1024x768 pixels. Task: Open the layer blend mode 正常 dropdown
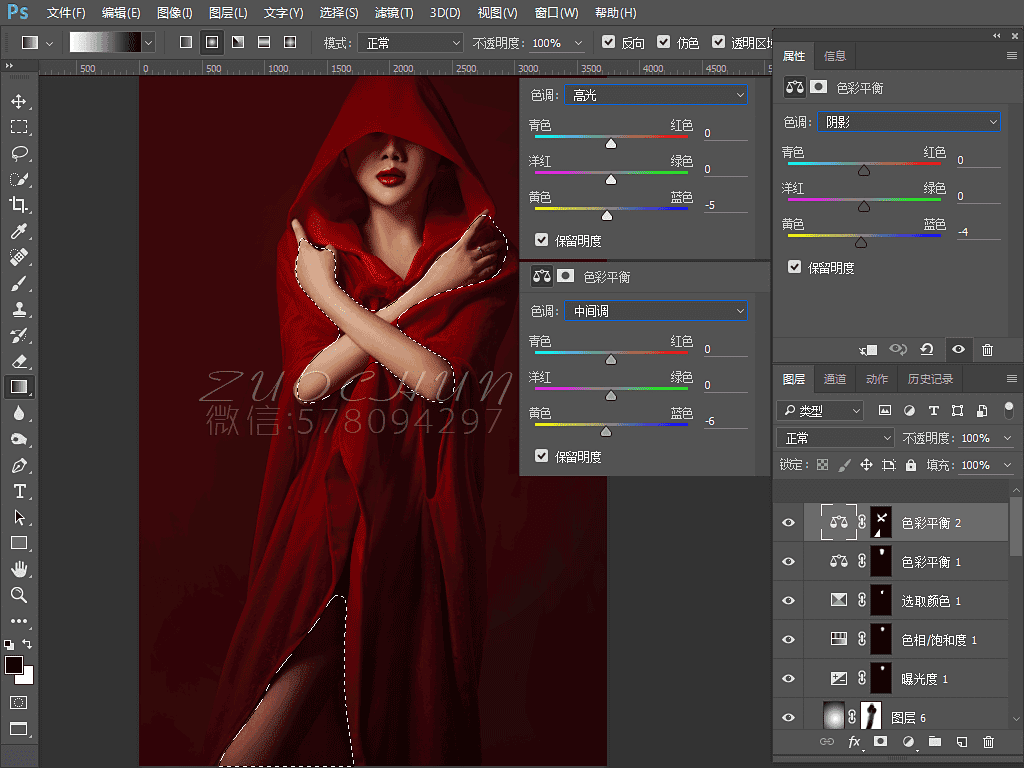(836, 438)
